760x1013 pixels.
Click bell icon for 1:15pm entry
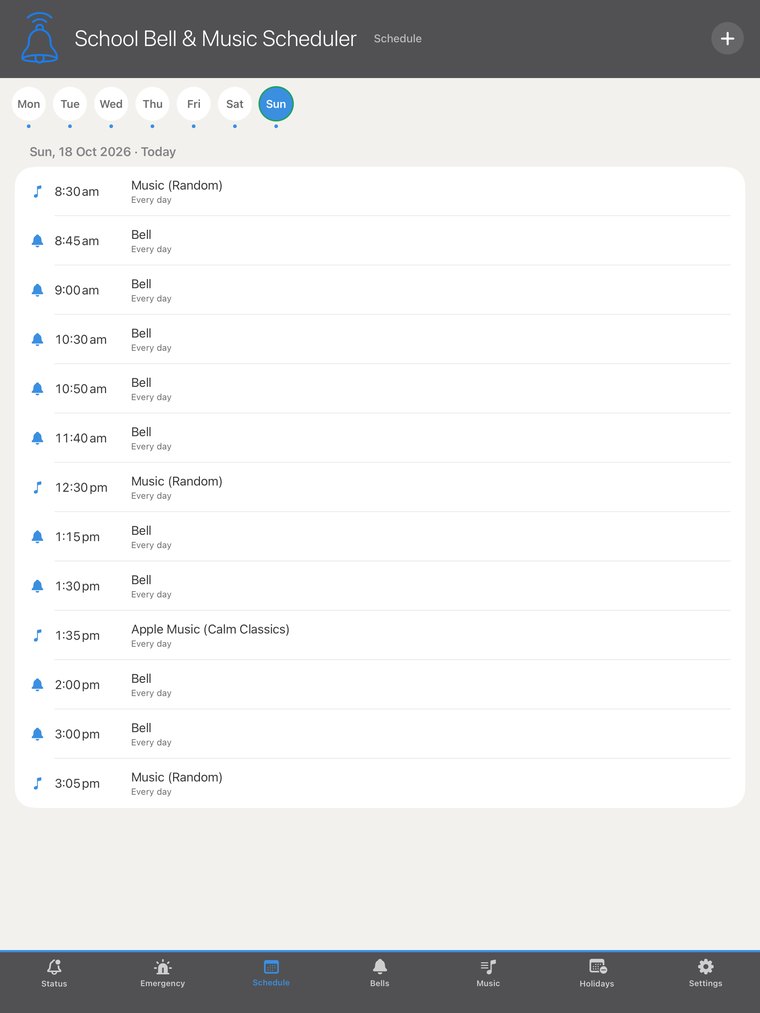click(x=37, y=537)
